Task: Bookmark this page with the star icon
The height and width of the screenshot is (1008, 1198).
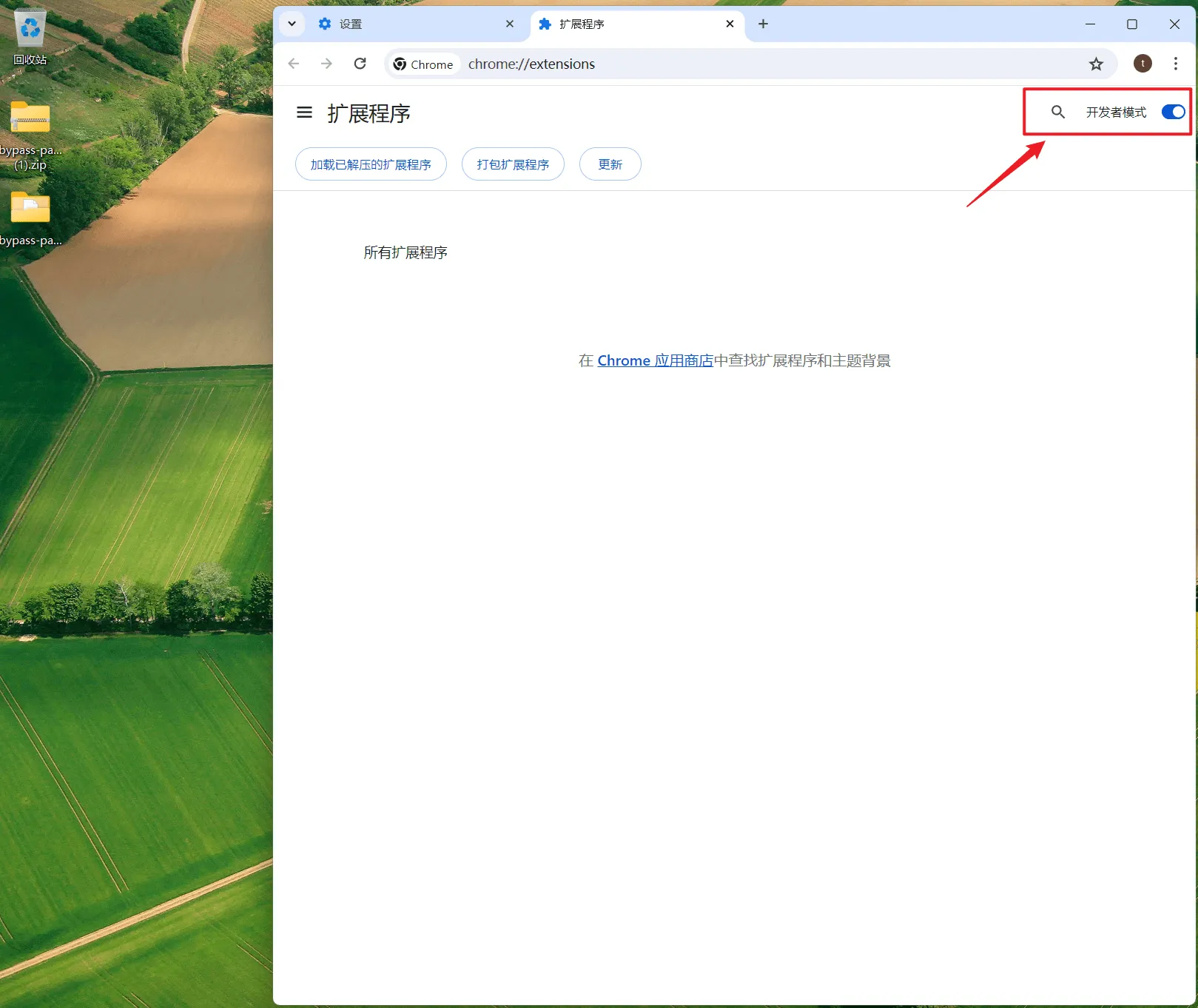Action: coord(1096,64)
